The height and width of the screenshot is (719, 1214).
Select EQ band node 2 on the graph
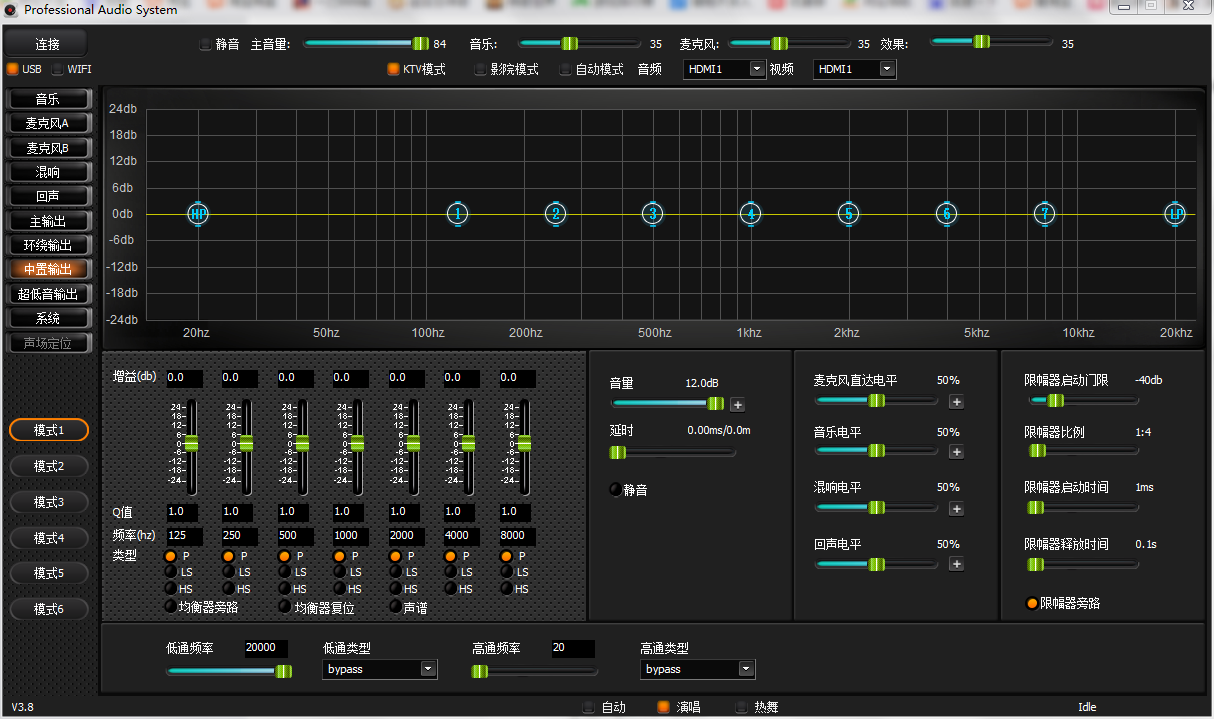[x=555, y=213]
